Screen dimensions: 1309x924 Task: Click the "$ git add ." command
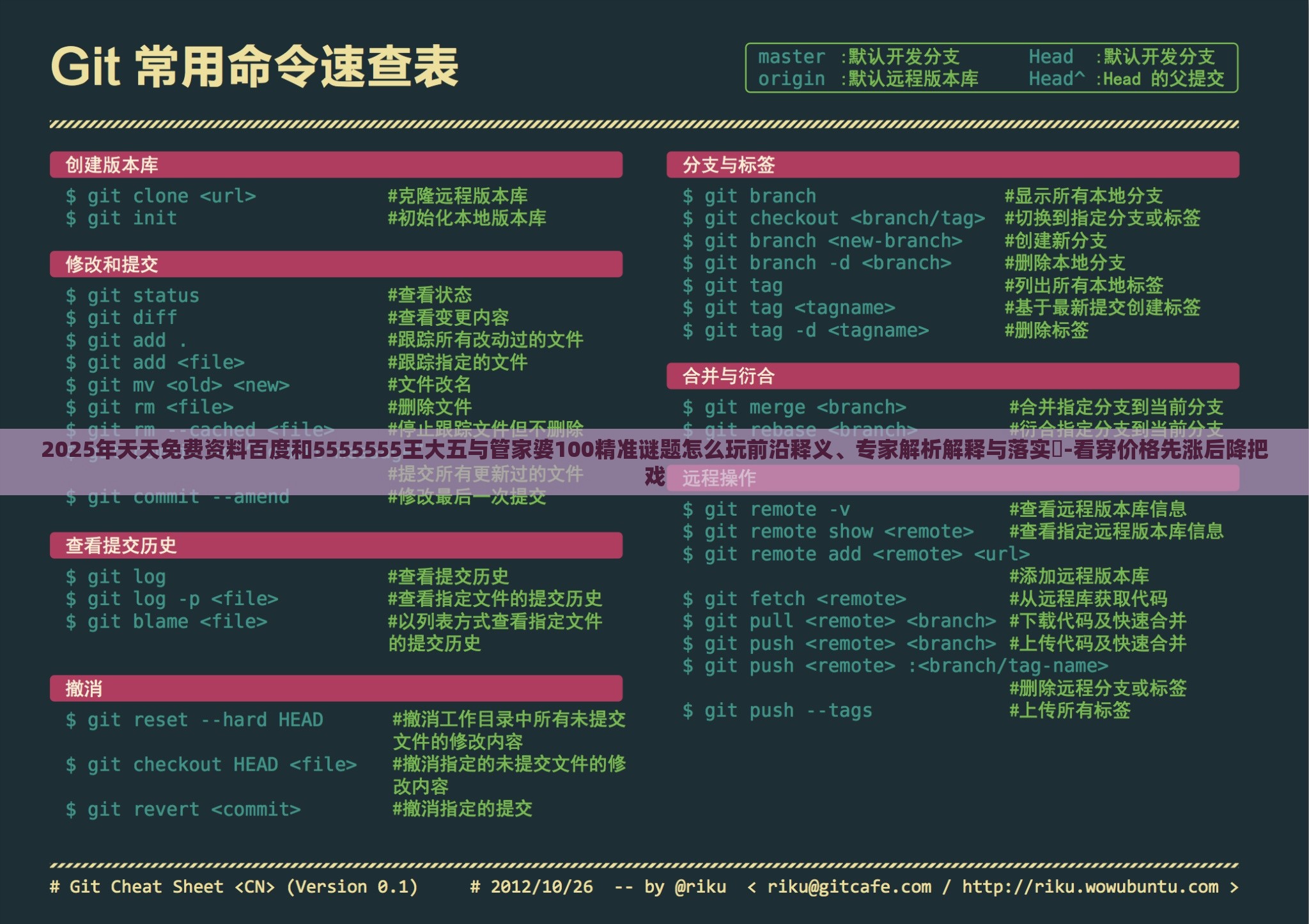(x=126, y=341)
